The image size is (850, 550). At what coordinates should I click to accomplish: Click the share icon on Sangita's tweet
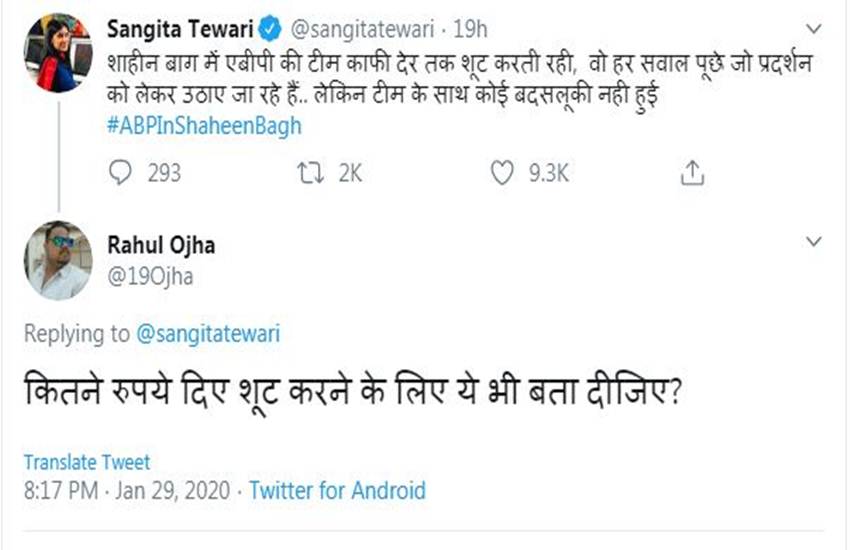tap(691, 173)
